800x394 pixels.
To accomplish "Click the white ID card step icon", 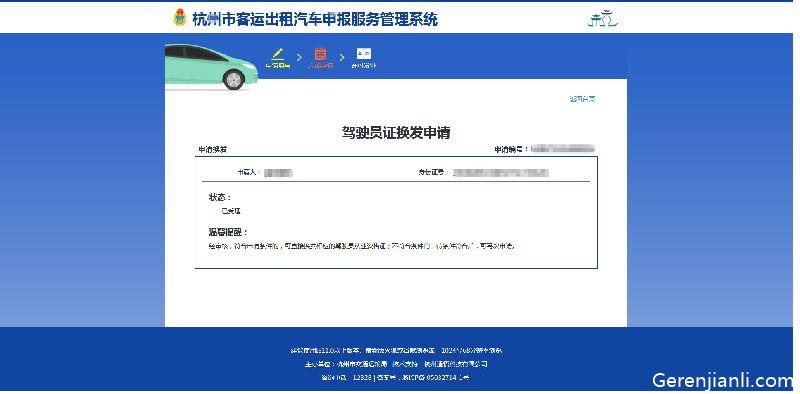I will tap(364, 54).
